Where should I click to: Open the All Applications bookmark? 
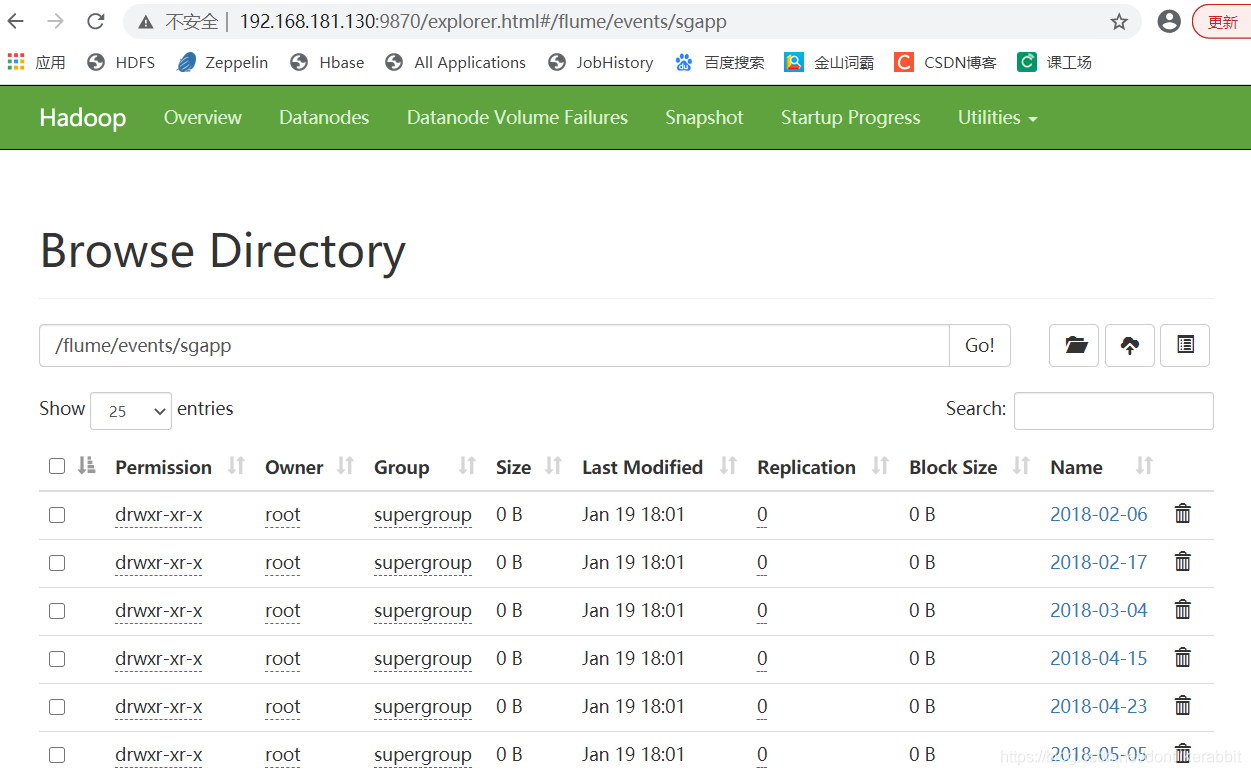click(455, 62)
